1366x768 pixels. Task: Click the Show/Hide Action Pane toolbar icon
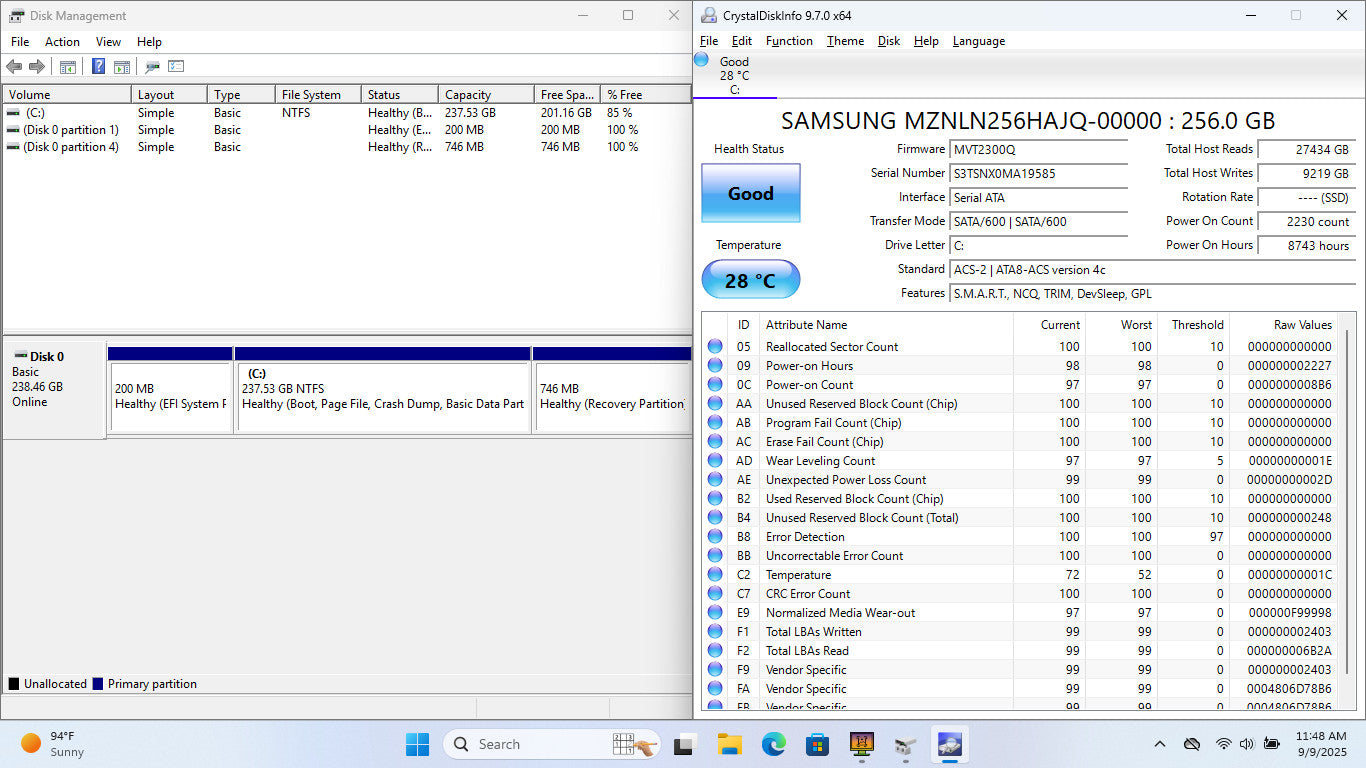tap(122, 67)
